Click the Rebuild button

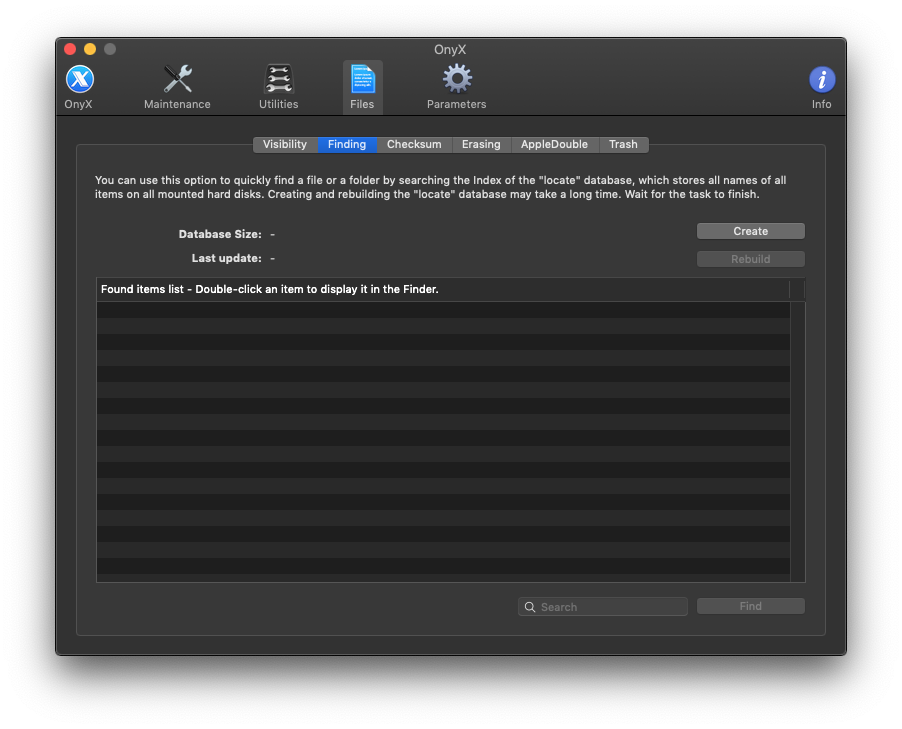tap(750, 259)
